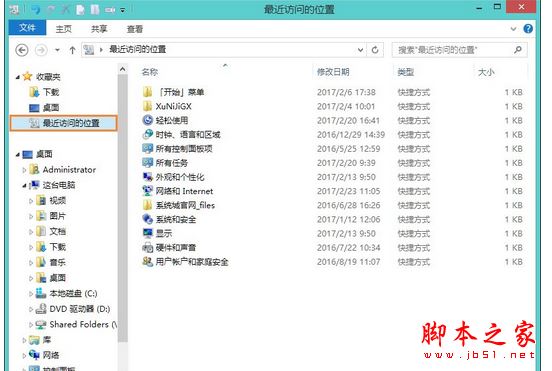Select 外观和个性化 icon

click(x=148, y=177)
